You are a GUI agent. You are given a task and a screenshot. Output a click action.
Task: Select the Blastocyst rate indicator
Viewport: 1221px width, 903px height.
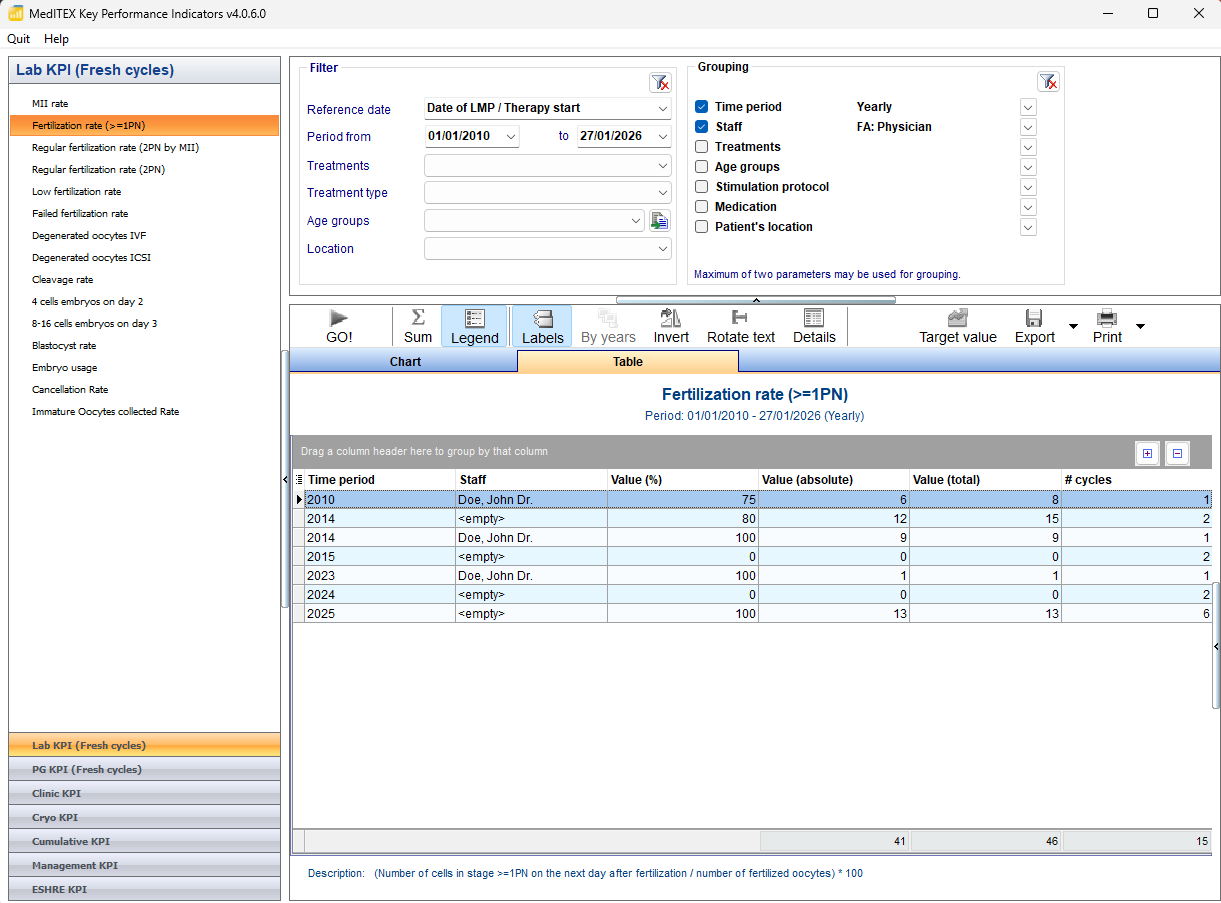click(x=64, y=345)
